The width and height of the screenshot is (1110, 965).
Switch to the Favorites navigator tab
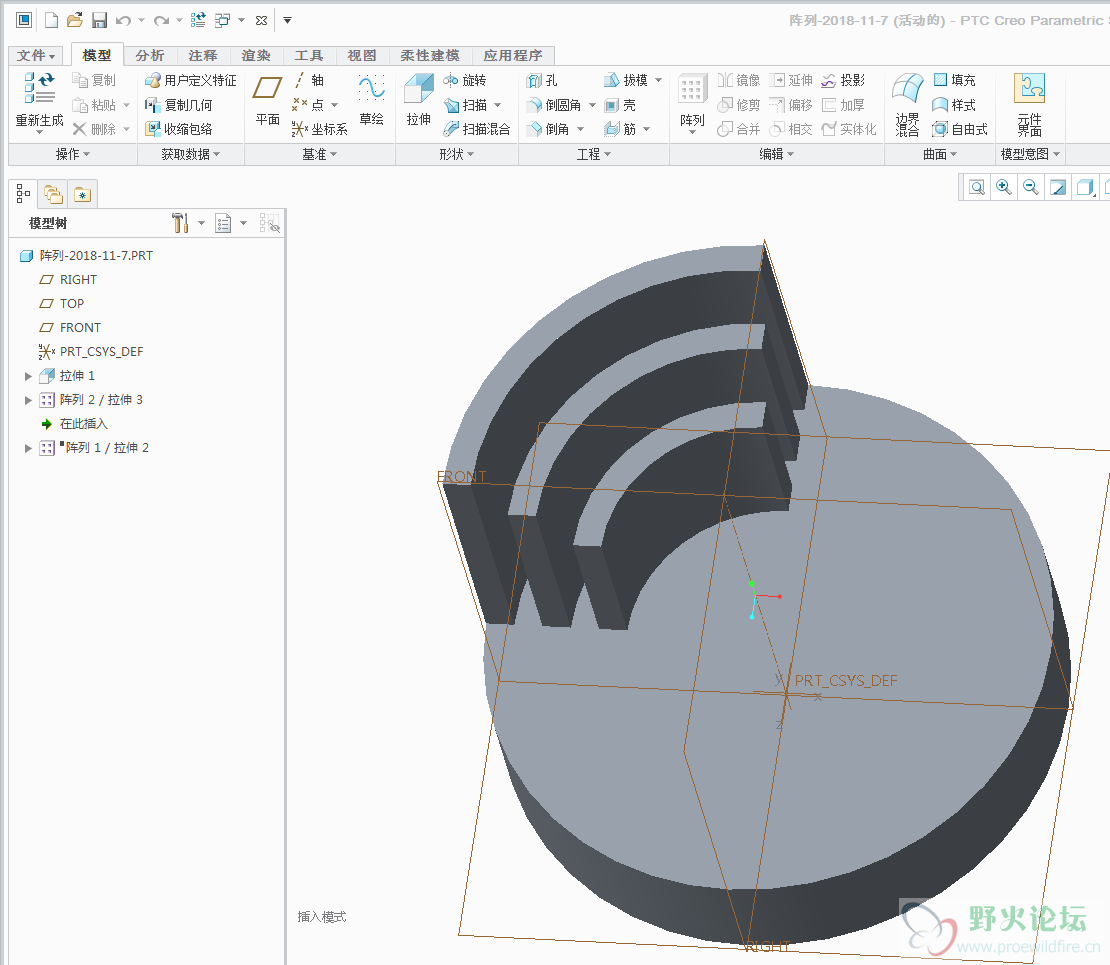[x=83, y=194]
